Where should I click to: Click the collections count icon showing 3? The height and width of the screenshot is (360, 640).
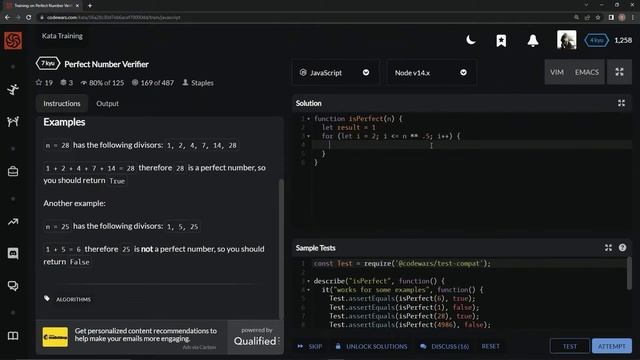click(63, 82)
